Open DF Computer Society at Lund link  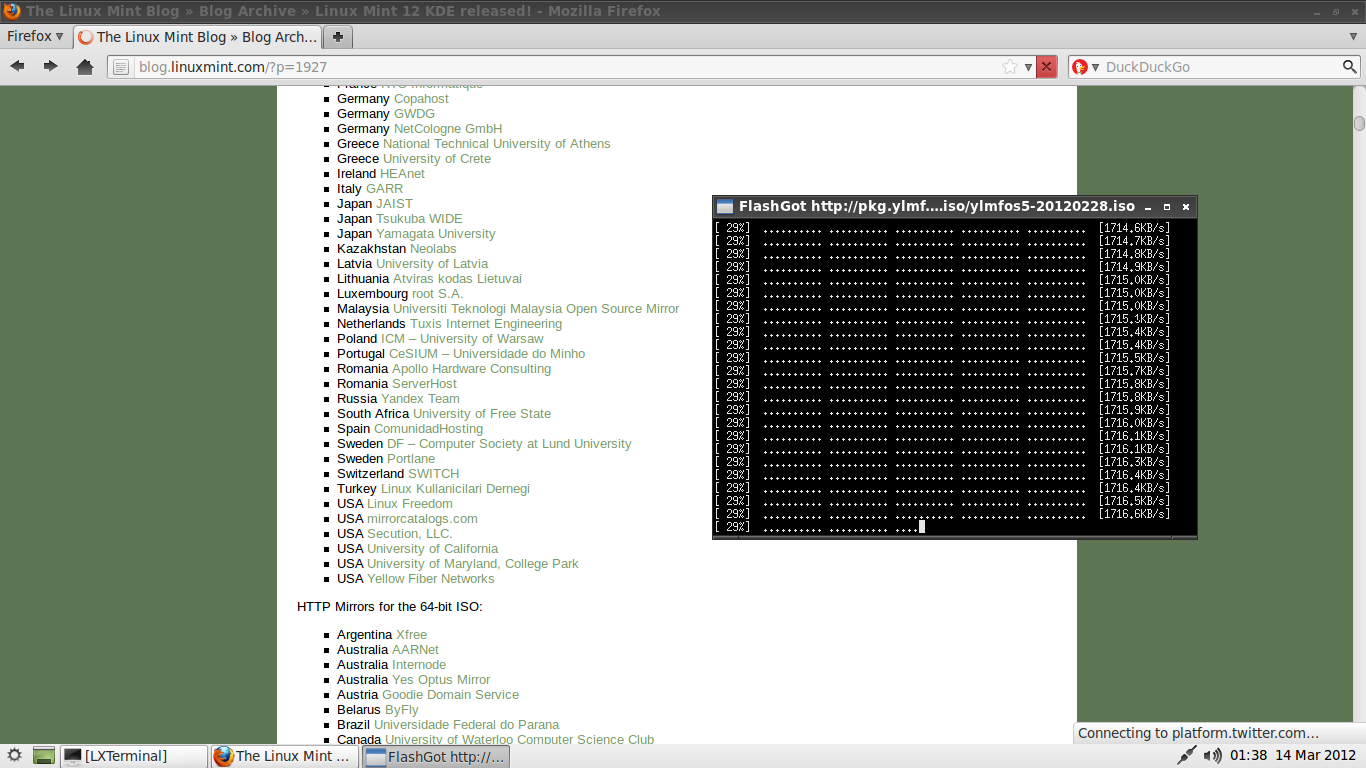[509, 443]
